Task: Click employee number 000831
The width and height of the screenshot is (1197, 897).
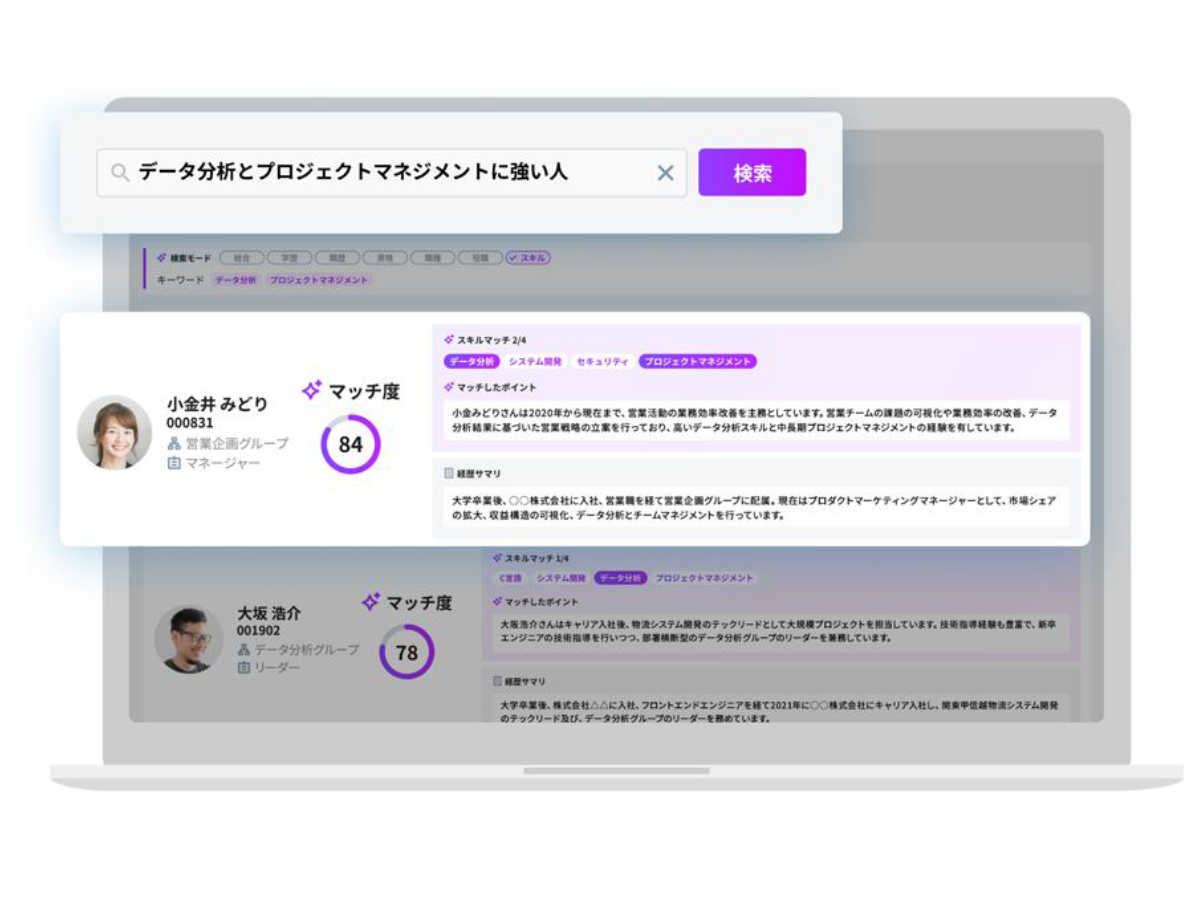Action: pyautogui.click(x=190, y=423)
